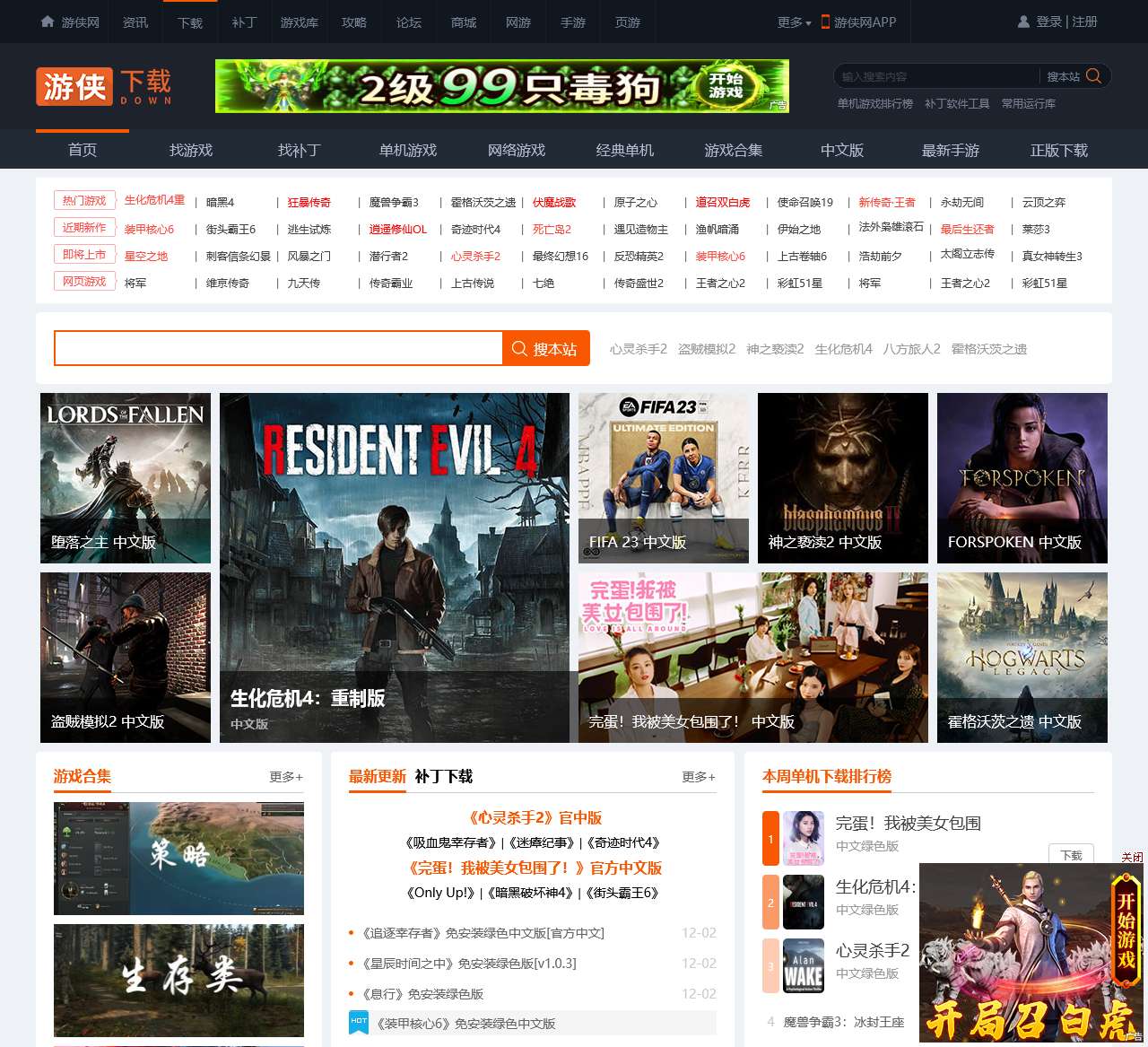Click the phone icon for 游侠网APP
This screenshot has height=1047, width=1148.
[x=825, y=22]
